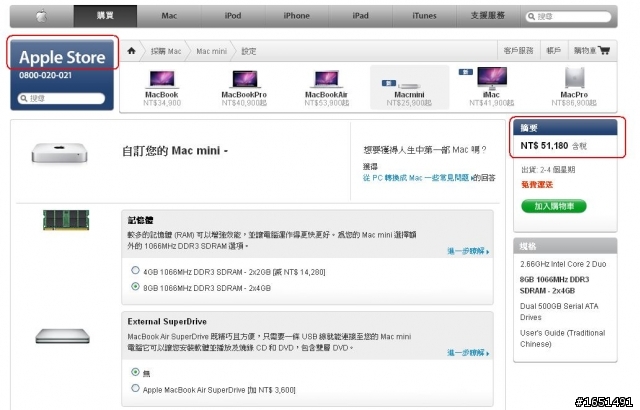The height and width of the screenshot is (410, 640).
Task: Click the 2.66GHz Intel Core 2 Duo spec
Action: (563, 264)
